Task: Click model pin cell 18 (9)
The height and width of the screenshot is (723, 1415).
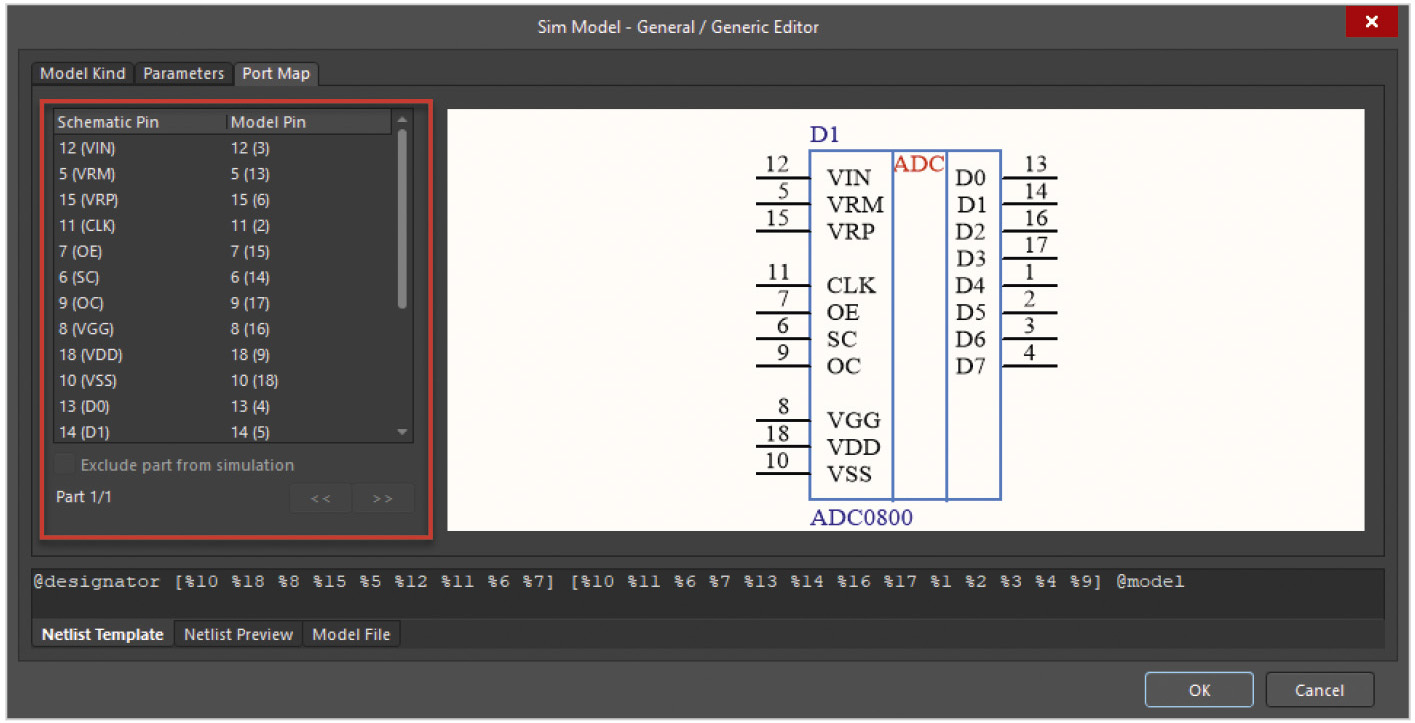Action: coord(250,355)
